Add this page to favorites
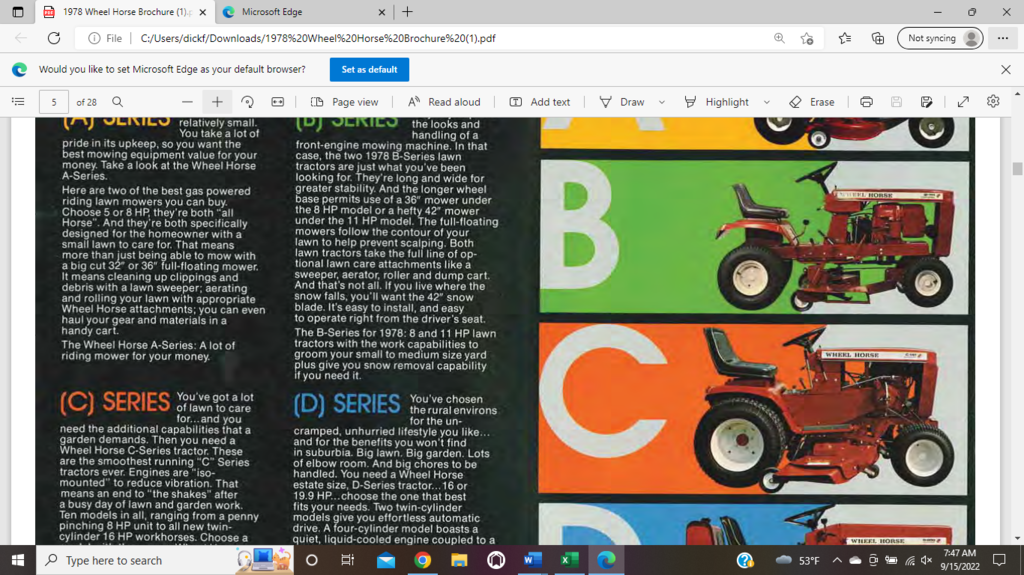This screenshot has width=1024, height=575. [807, 38]
